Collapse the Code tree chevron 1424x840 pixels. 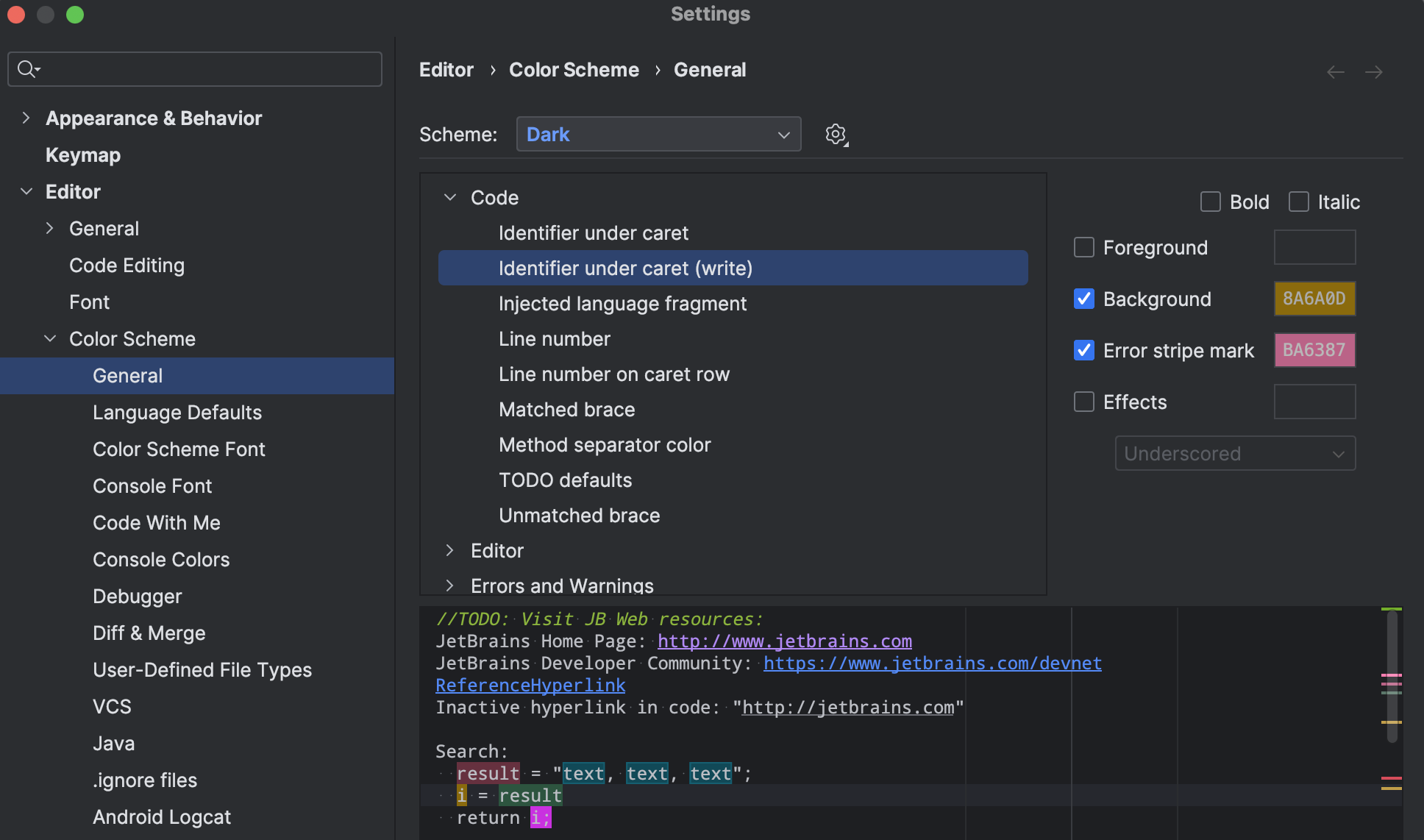coord(450,197)
